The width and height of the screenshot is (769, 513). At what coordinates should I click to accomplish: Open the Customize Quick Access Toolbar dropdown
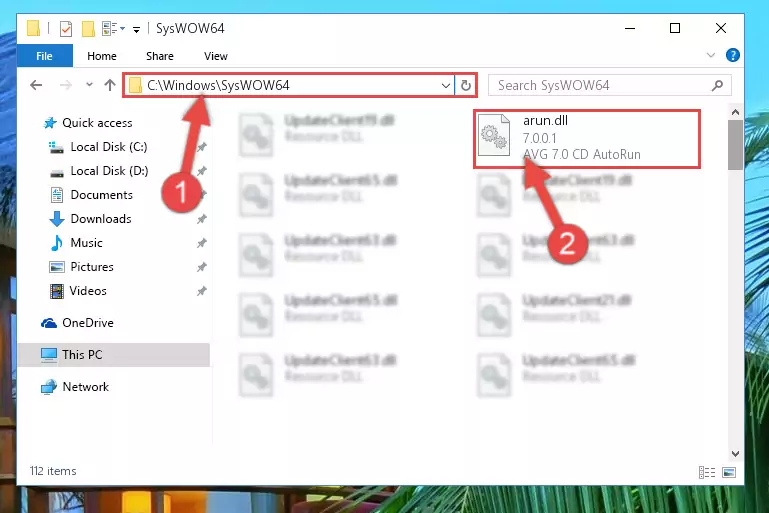[x=136, y=29]
